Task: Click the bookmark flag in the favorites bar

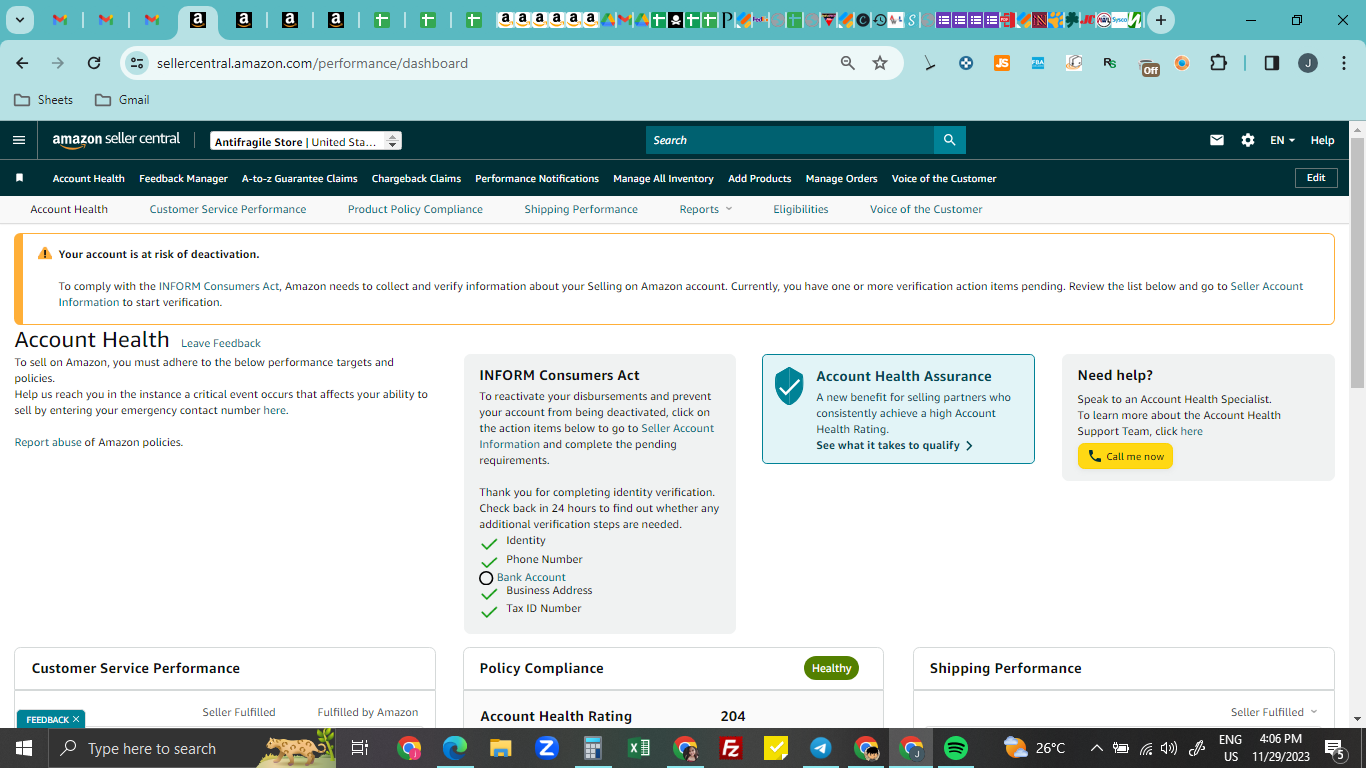Action: pos(19,178)
